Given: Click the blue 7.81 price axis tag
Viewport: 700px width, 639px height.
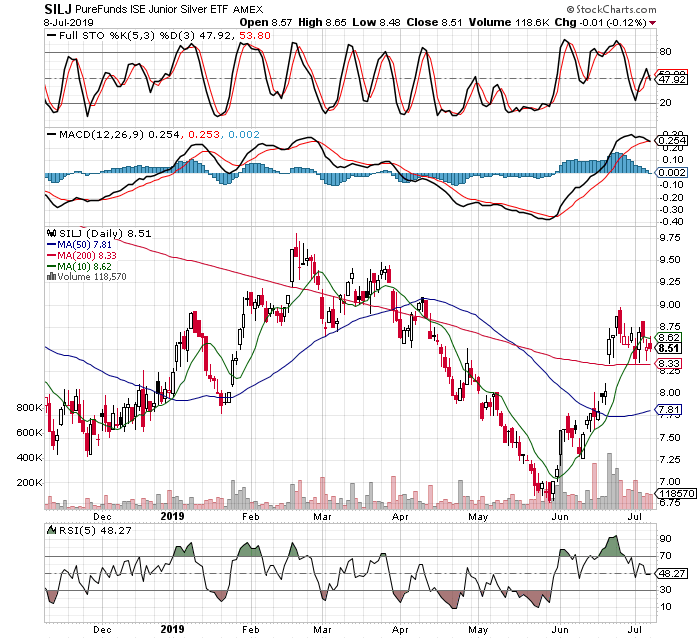Looking at the screenshot, I should click(669, 409).
